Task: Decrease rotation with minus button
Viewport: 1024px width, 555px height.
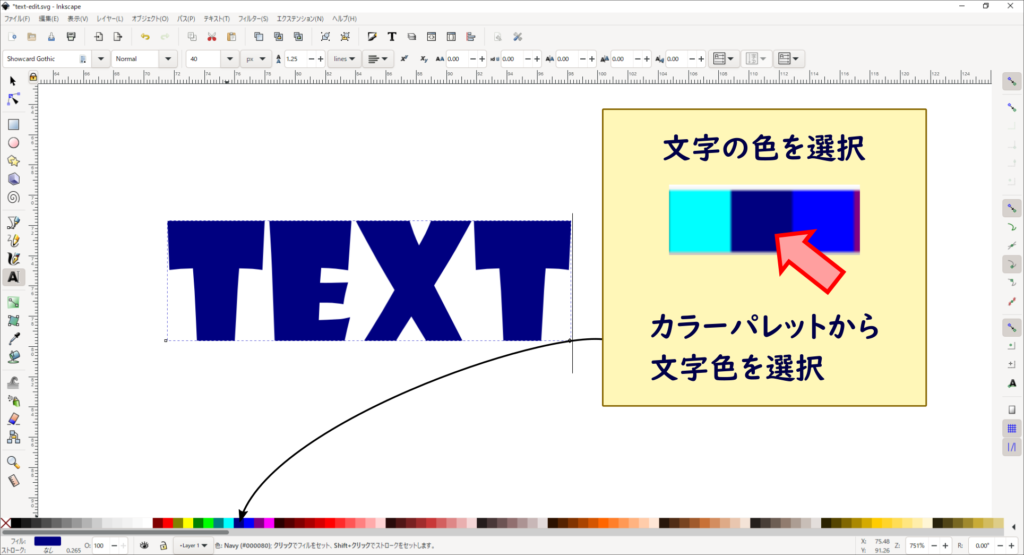Action: click(1000, 545)
